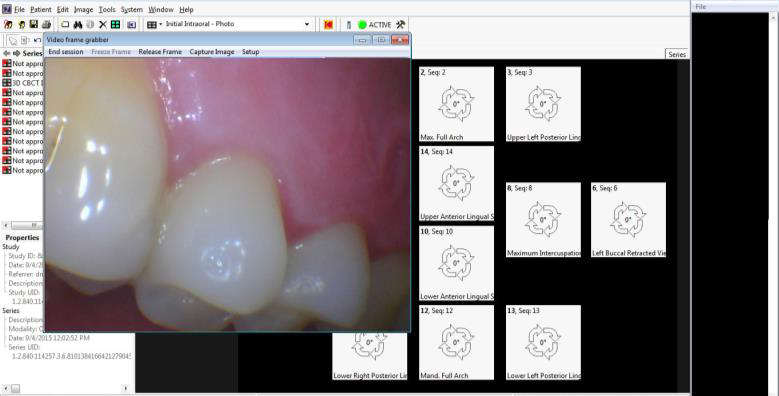Image resolution: width=779 pixels, height=396 pixels.
Task: Click the undo arrow icon
Action: (37, 40)
